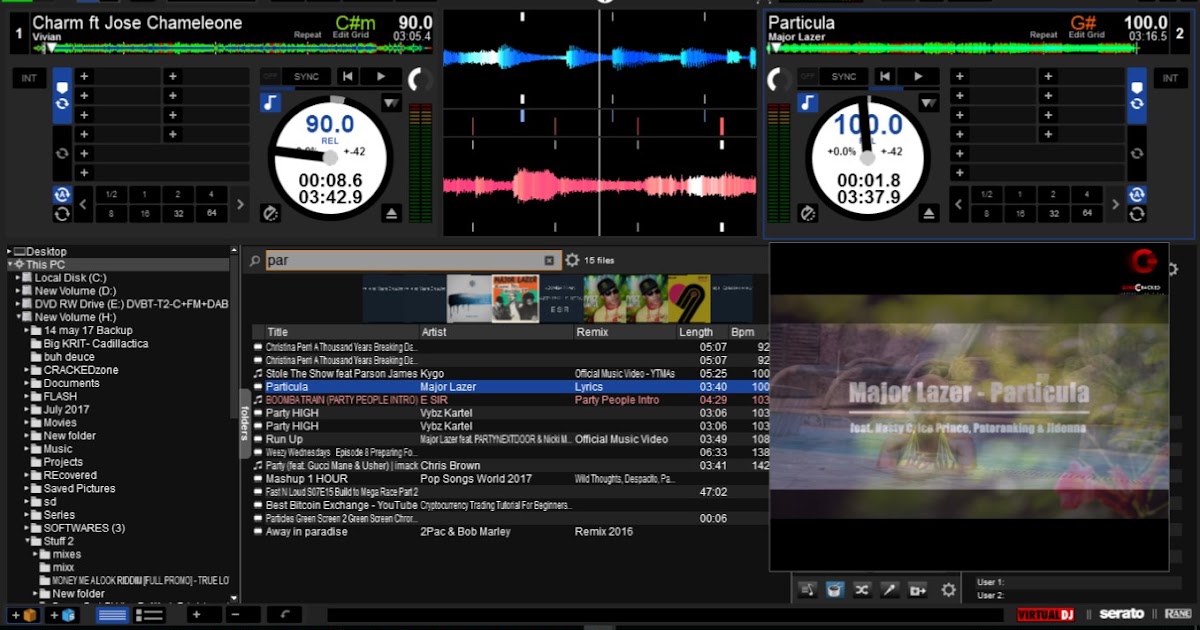Open Edit Grid on deck 1
Image resolution: width=1200 pixels, height=630 pixels.
[x=350, y=35]
